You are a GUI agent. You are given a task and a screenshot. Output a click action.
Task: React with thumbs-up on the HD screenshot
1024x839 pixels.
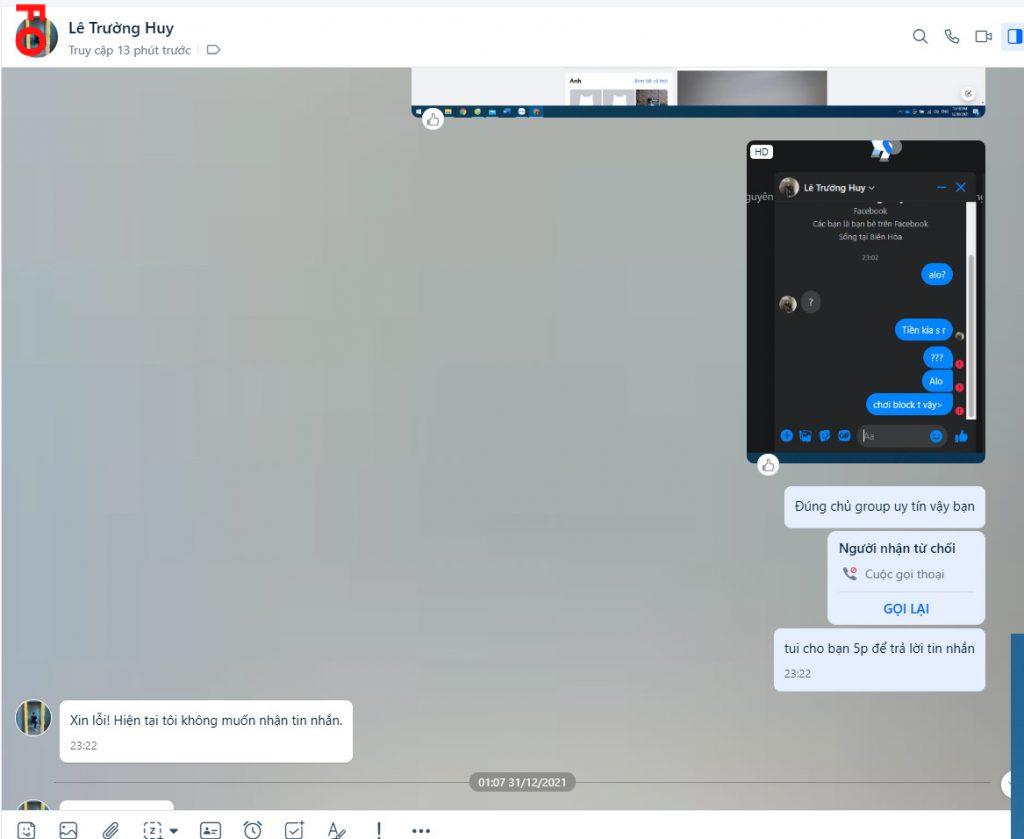click(768, 464)
